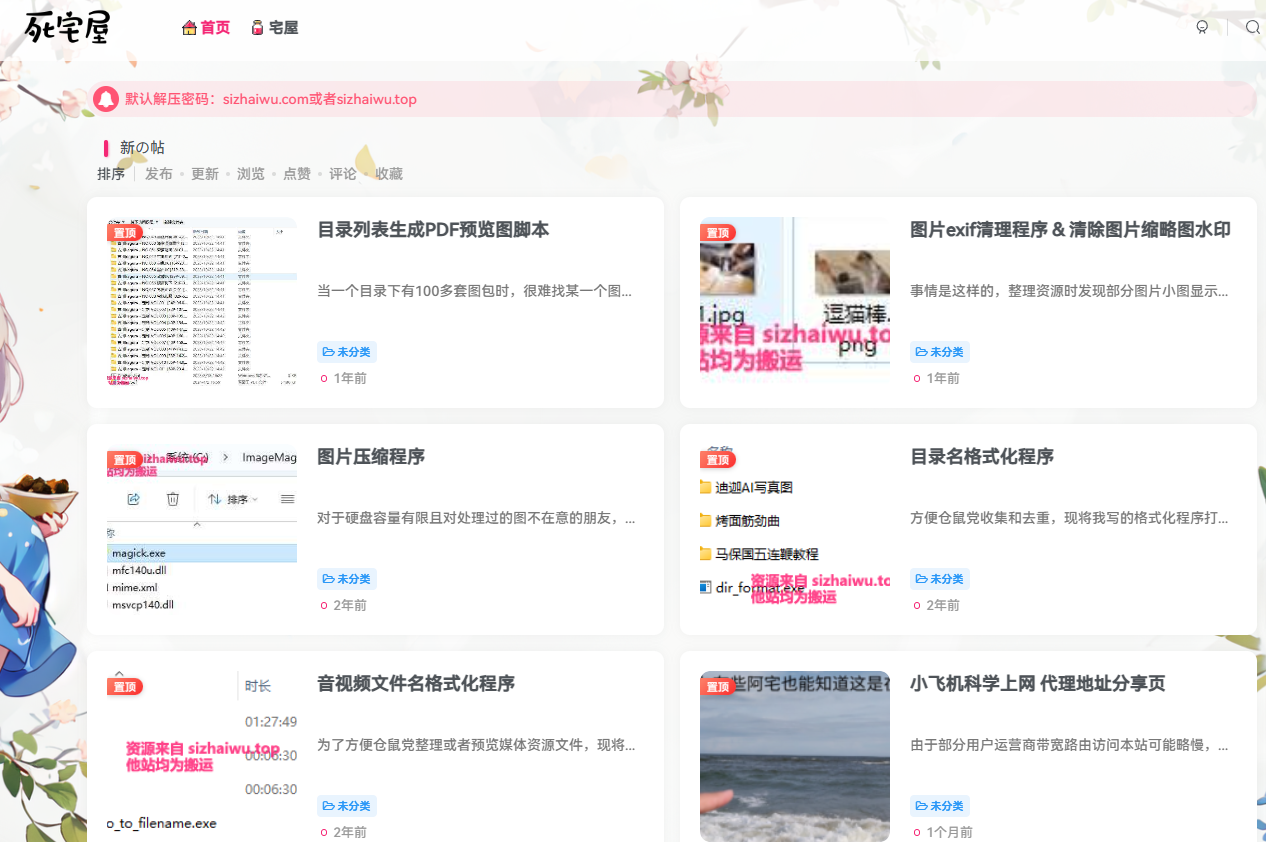Click the excerpt starting 事情是这样的
The image size is (1266, 842).
pos(1070,291)
